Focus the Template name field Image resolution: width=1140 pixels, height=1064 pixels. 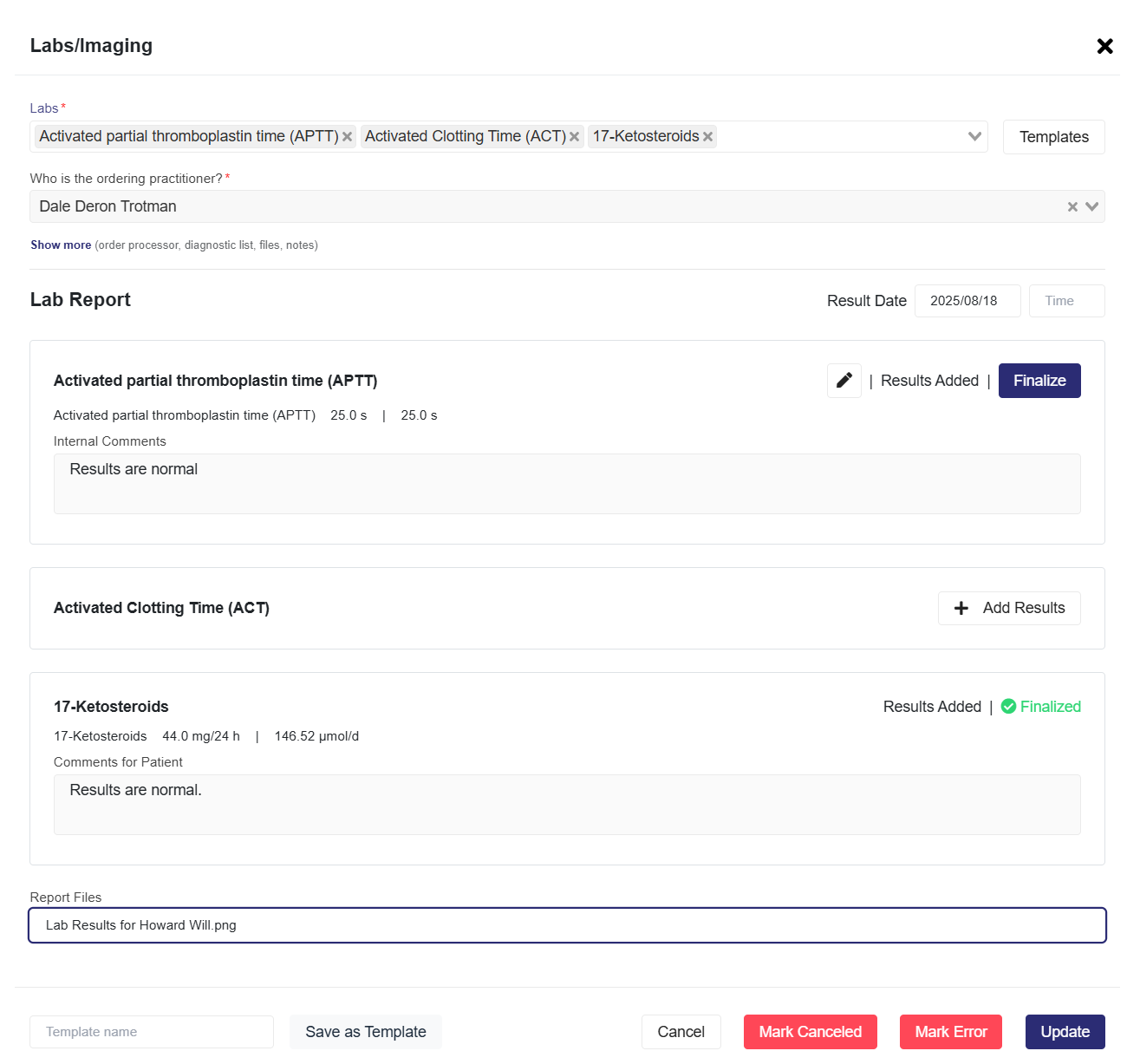pos(152,1032)
